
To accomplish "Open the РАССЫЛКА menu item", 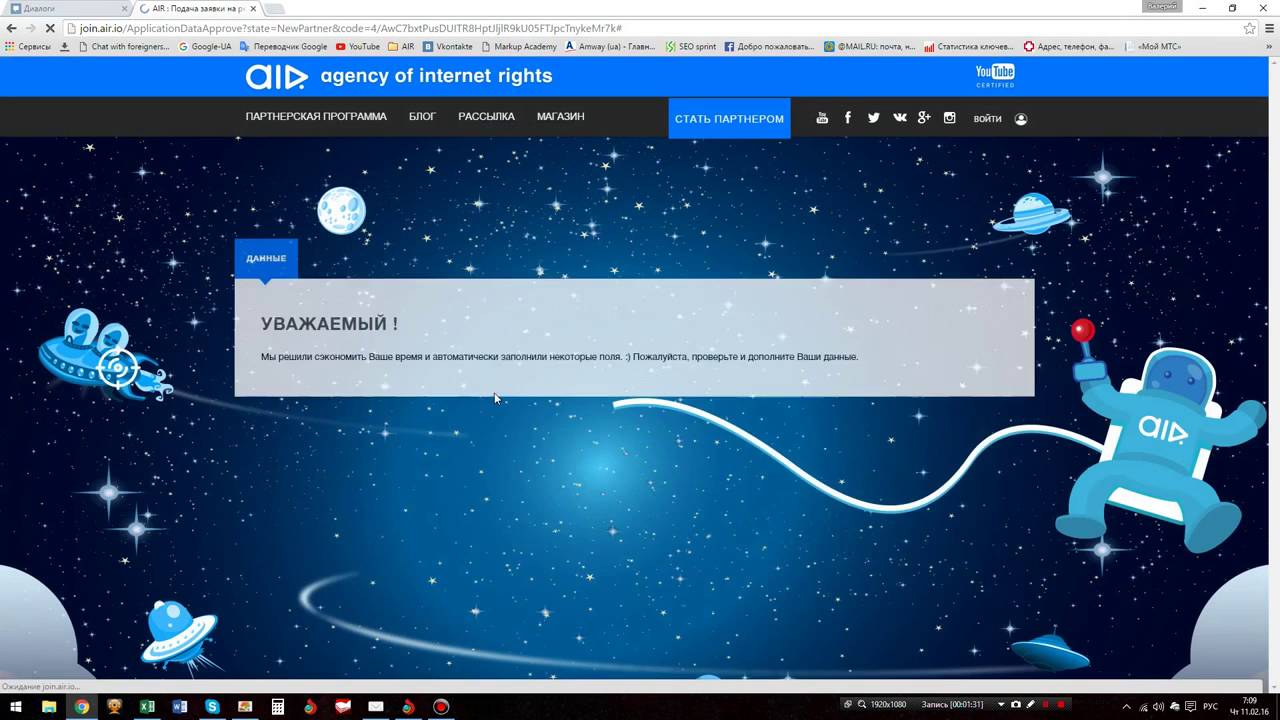I will click(486, 117).
